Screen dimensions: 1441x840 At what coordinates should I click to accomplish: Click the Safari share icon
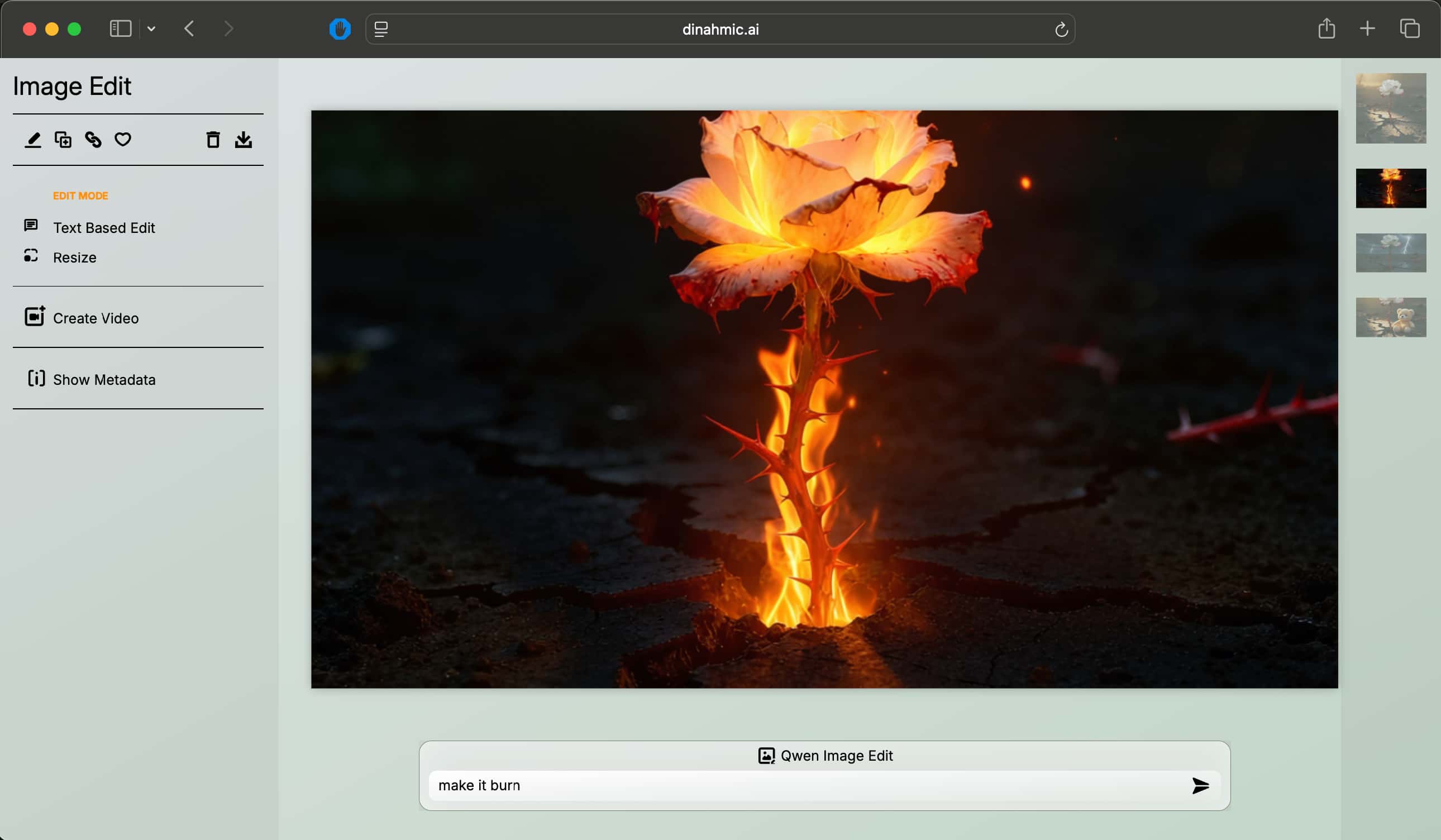pyautogui.click(x=1326, y=28)
